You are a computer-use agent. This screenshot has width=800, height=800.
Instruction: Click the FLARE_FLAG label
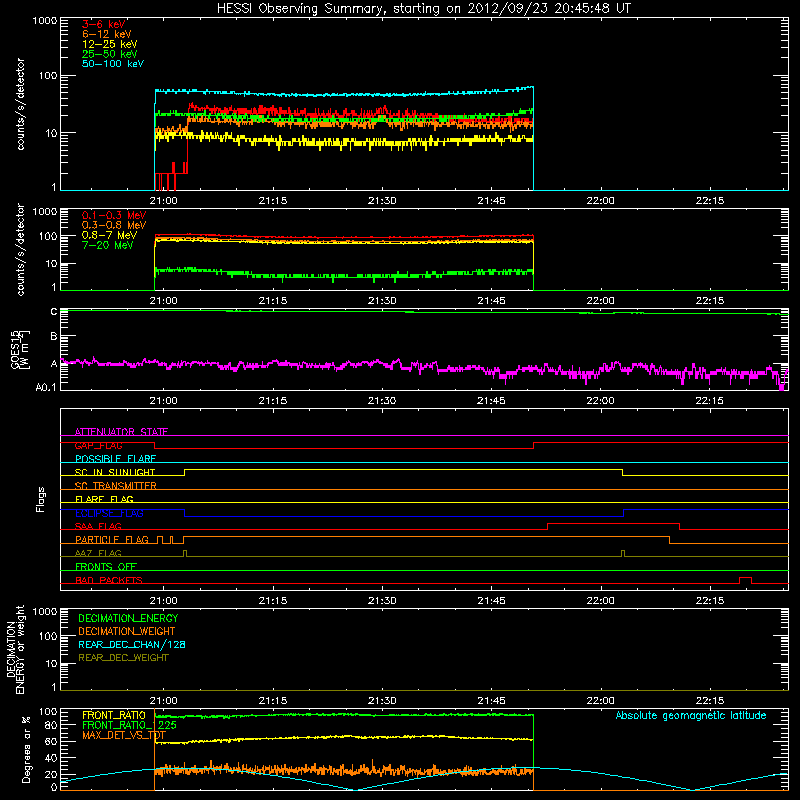(104, 499)
